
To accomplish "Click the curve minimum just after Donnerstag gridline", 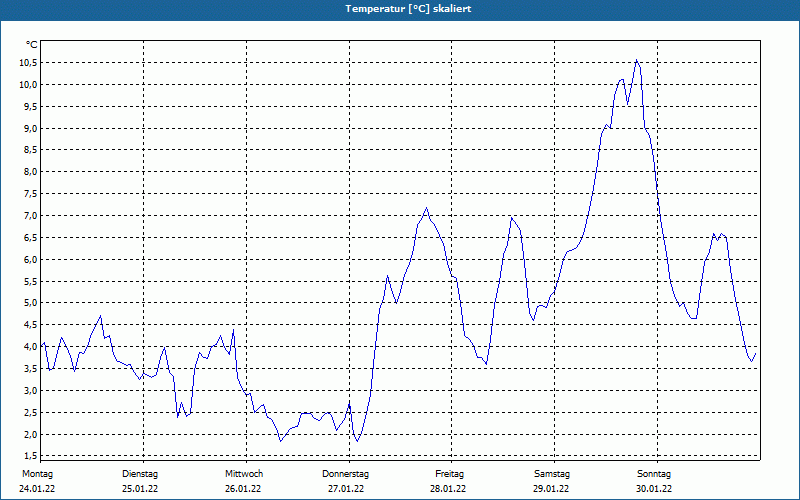I will pyautogui.click(x=357, y=441).
